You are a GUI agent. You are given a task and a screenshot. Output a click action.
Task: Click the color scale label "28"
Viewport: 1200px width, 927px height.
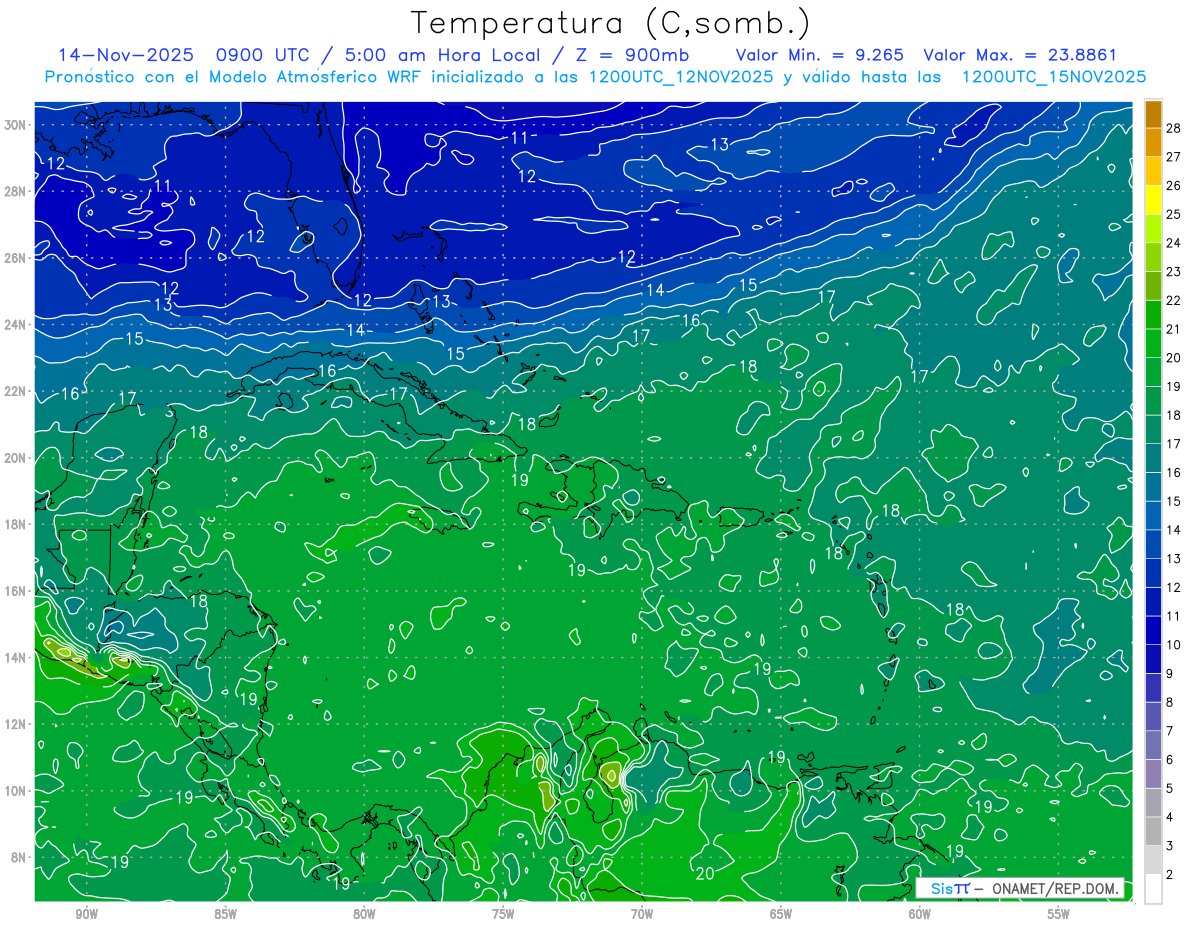coord(1174,128)
